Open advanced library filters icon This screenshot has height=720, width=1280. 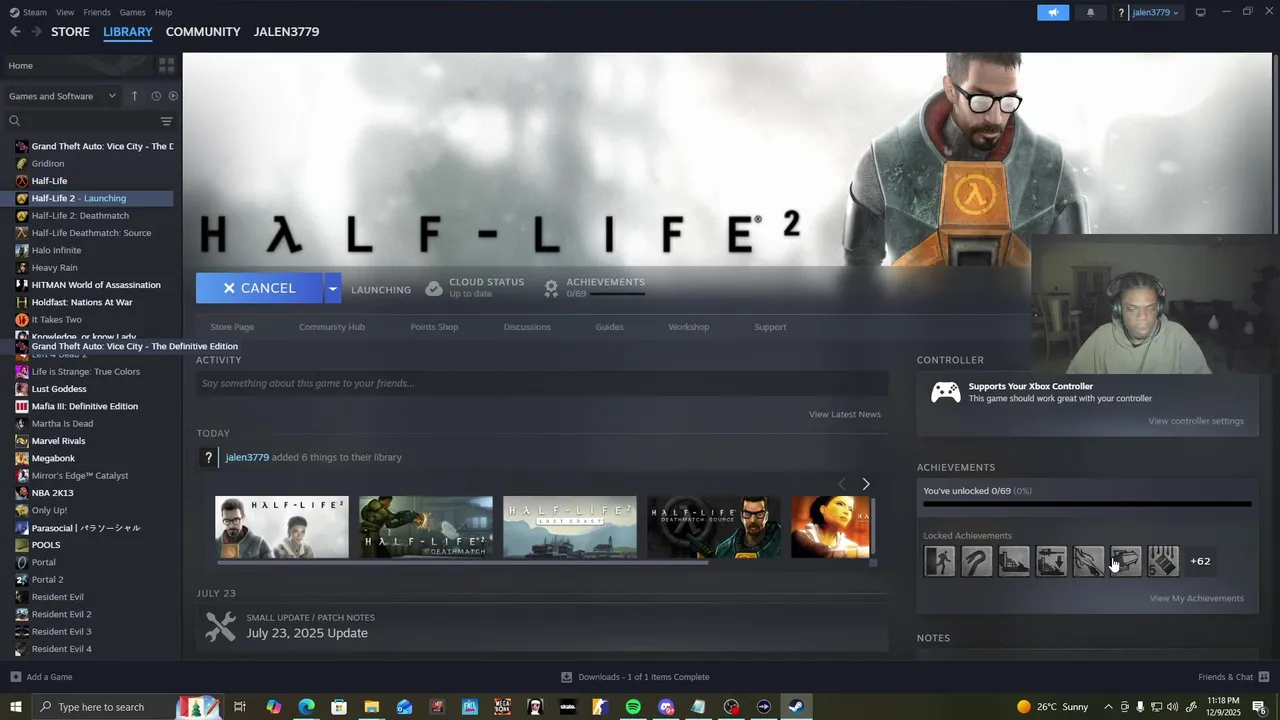[x=166, y=121]
